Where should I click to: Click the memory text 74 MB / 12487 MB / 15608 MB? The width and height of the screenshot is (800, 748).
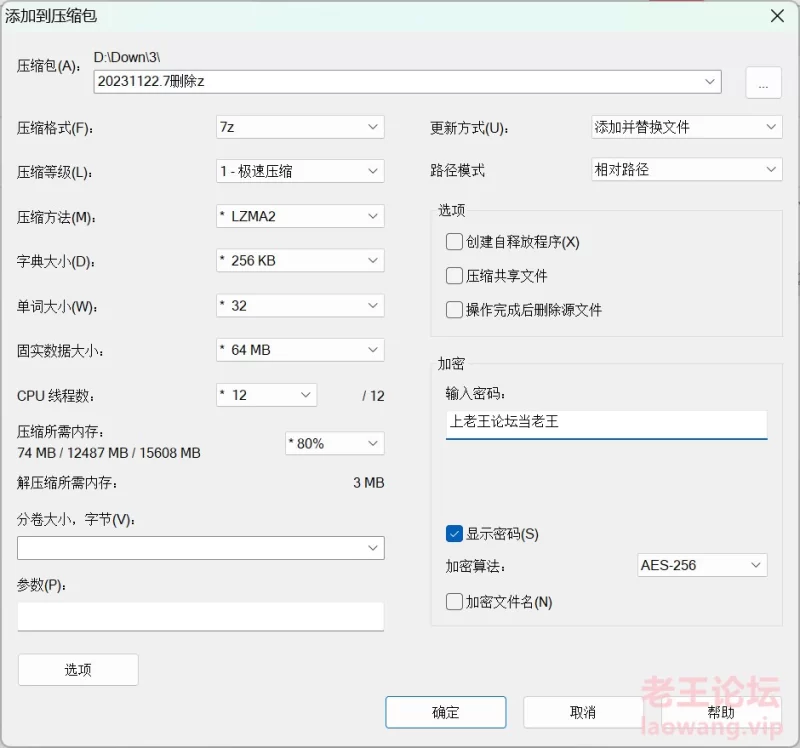(x=109, y=453)
